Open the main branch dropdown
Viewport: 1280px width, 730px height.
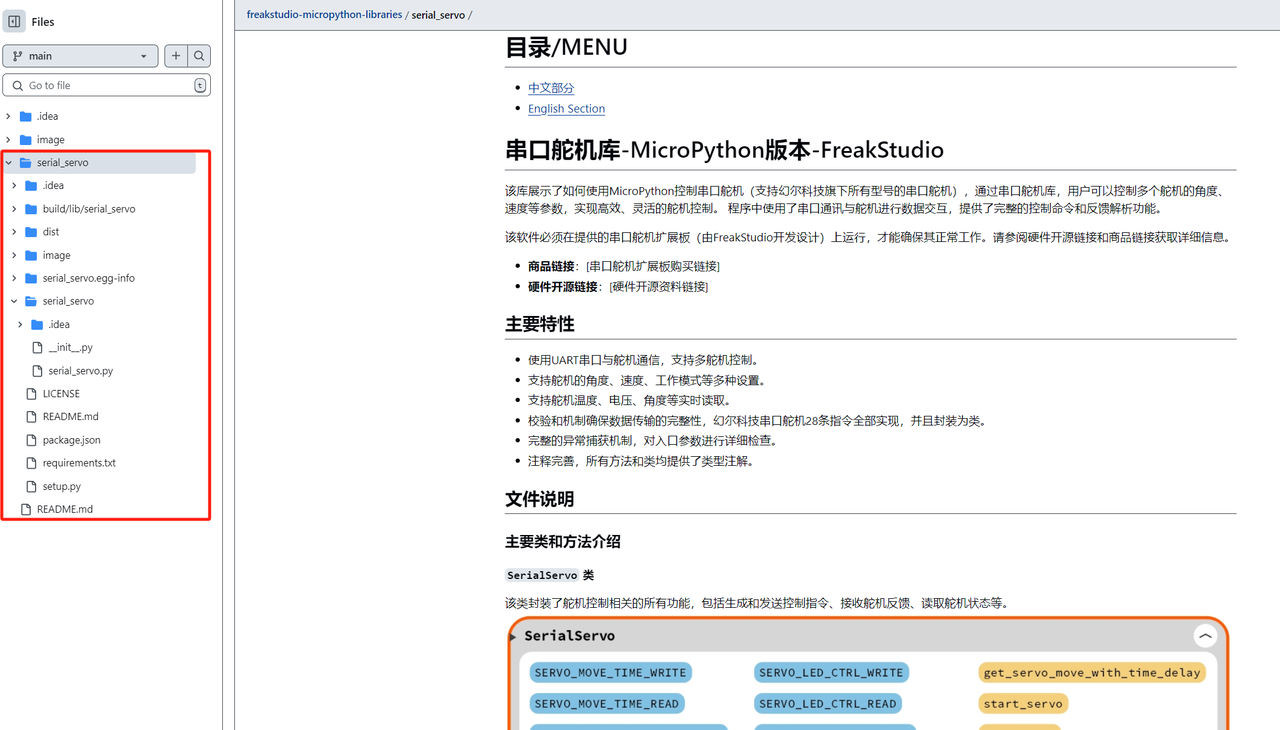[x=80, y=56]
